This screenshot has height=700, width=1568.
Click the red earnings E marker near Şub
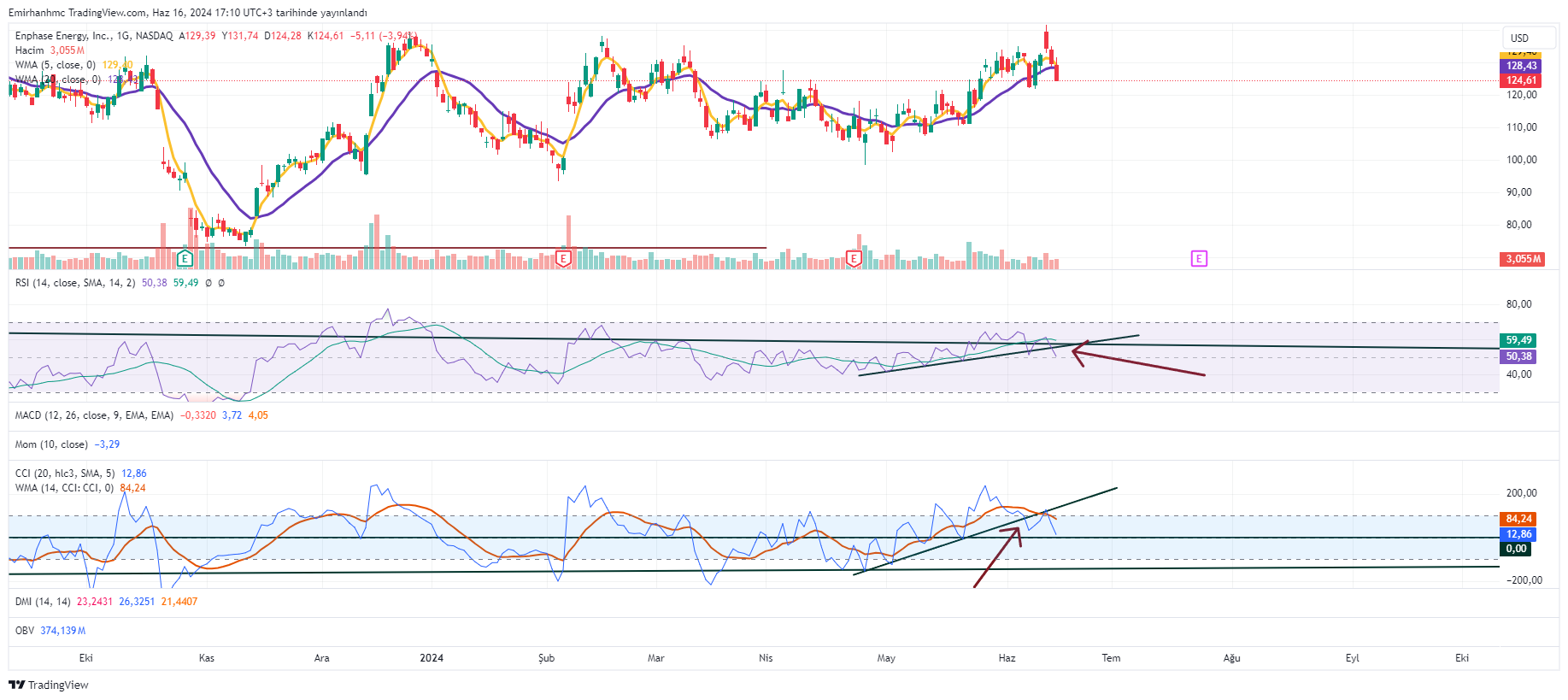(x=563, y=258)
